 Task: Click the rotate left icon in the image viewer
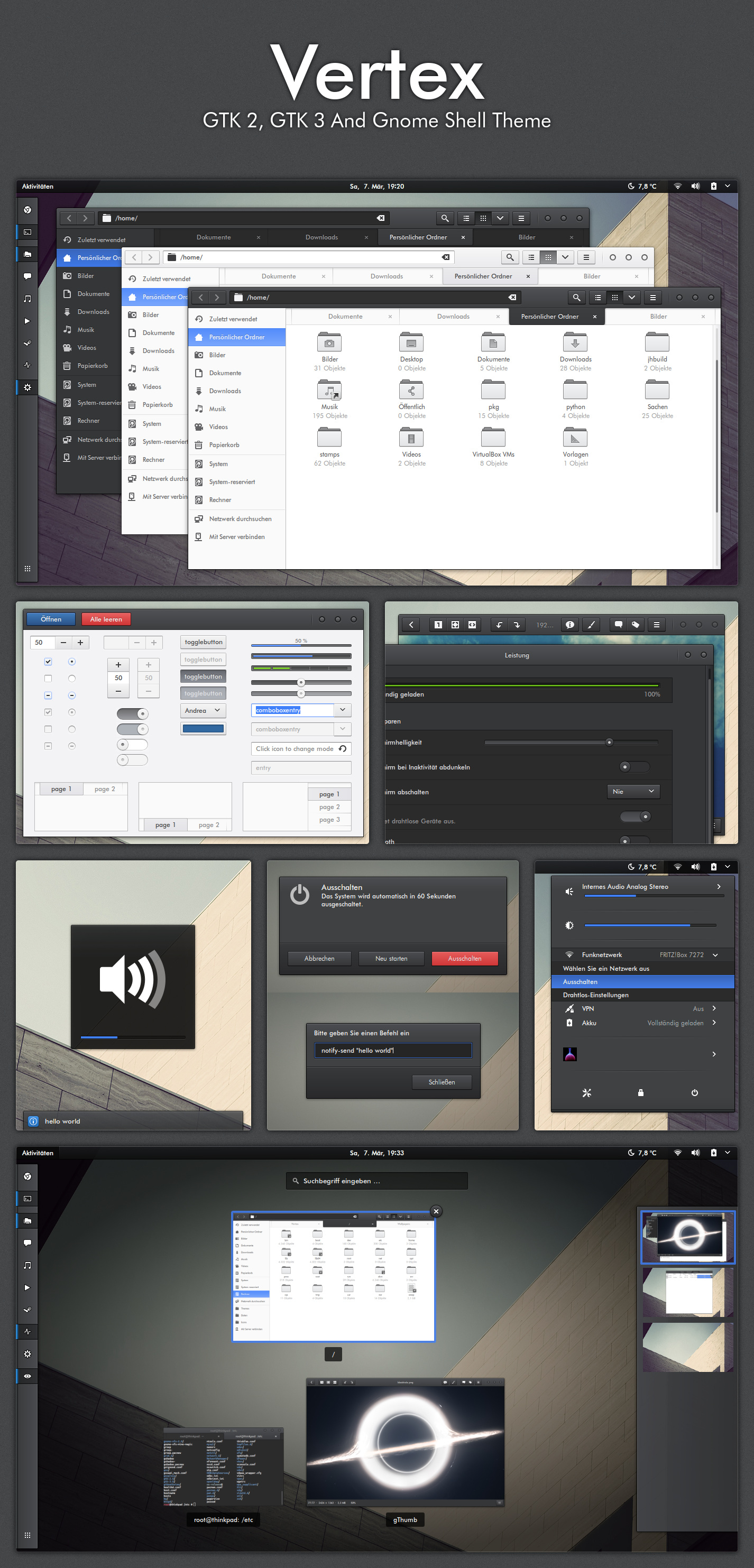499,625
